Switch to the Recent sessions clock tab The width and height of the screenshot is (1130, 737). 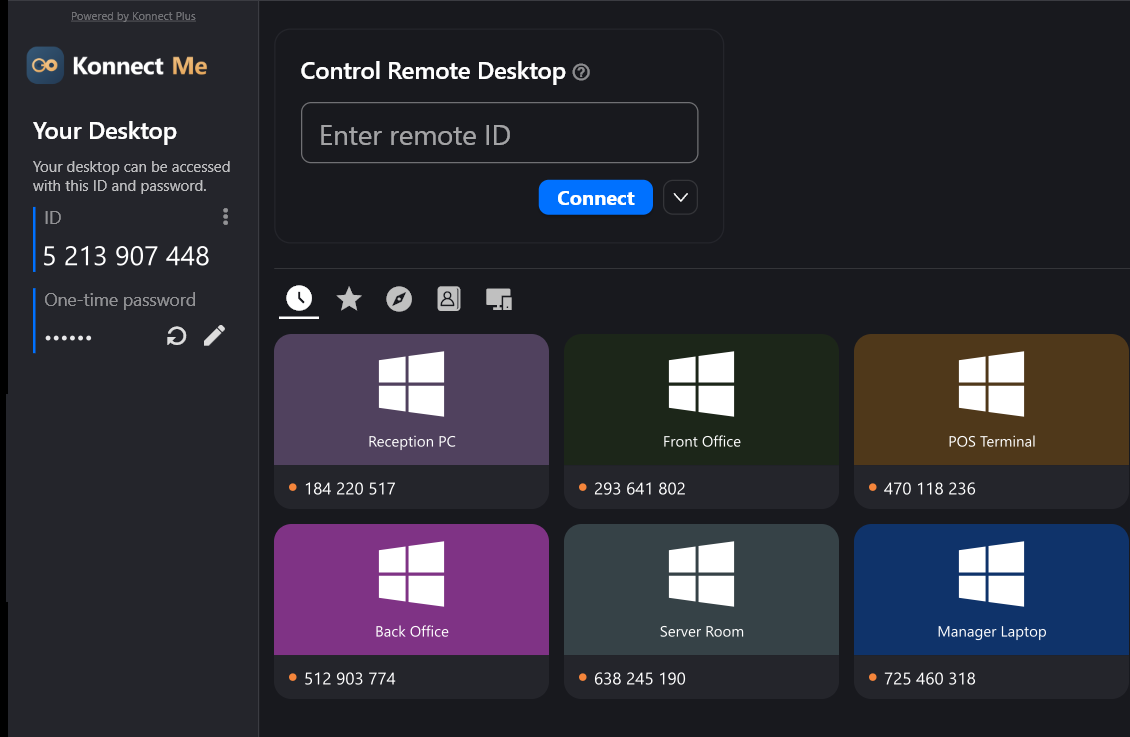tap(299, 298)
